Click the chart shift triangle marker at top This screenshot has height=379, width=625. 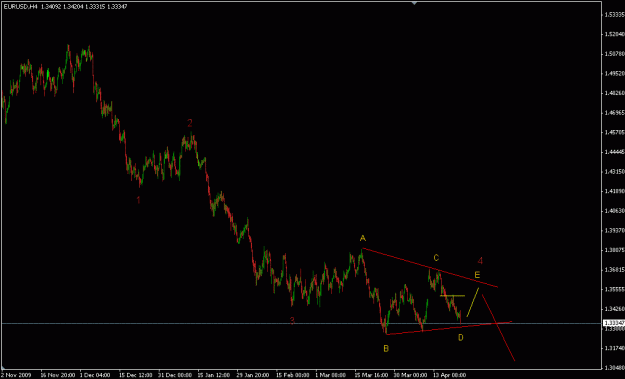pos(415,3)
